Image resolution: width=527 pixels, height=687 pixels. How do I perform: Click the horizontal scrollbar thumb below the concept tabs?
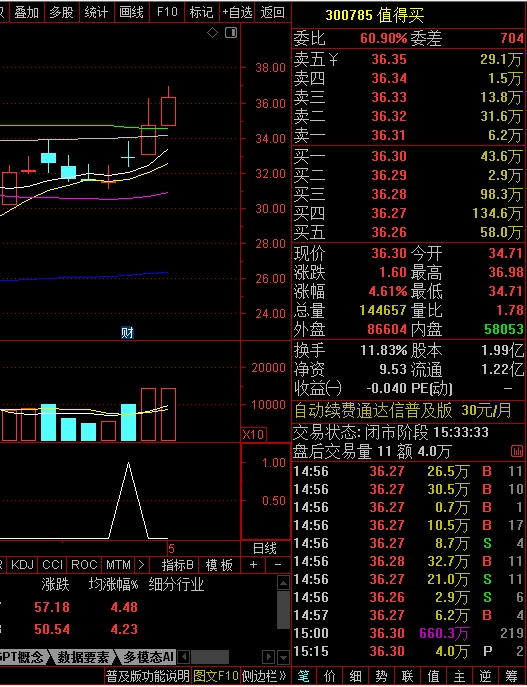[x=210, y=657]
